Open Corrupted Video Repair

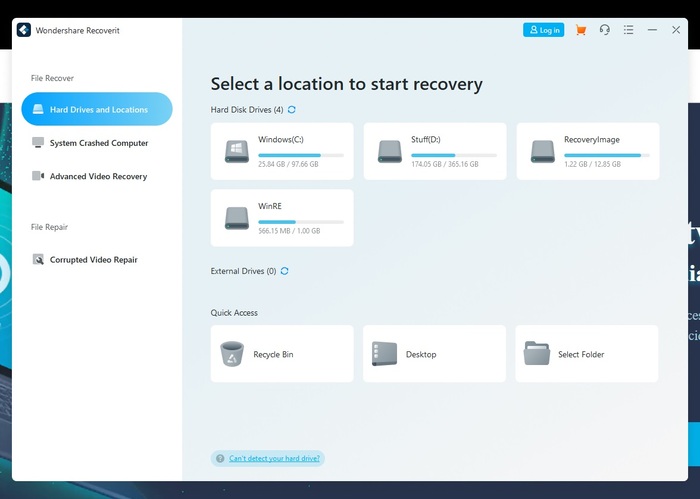pyautogui.click(x=93, y=260)
